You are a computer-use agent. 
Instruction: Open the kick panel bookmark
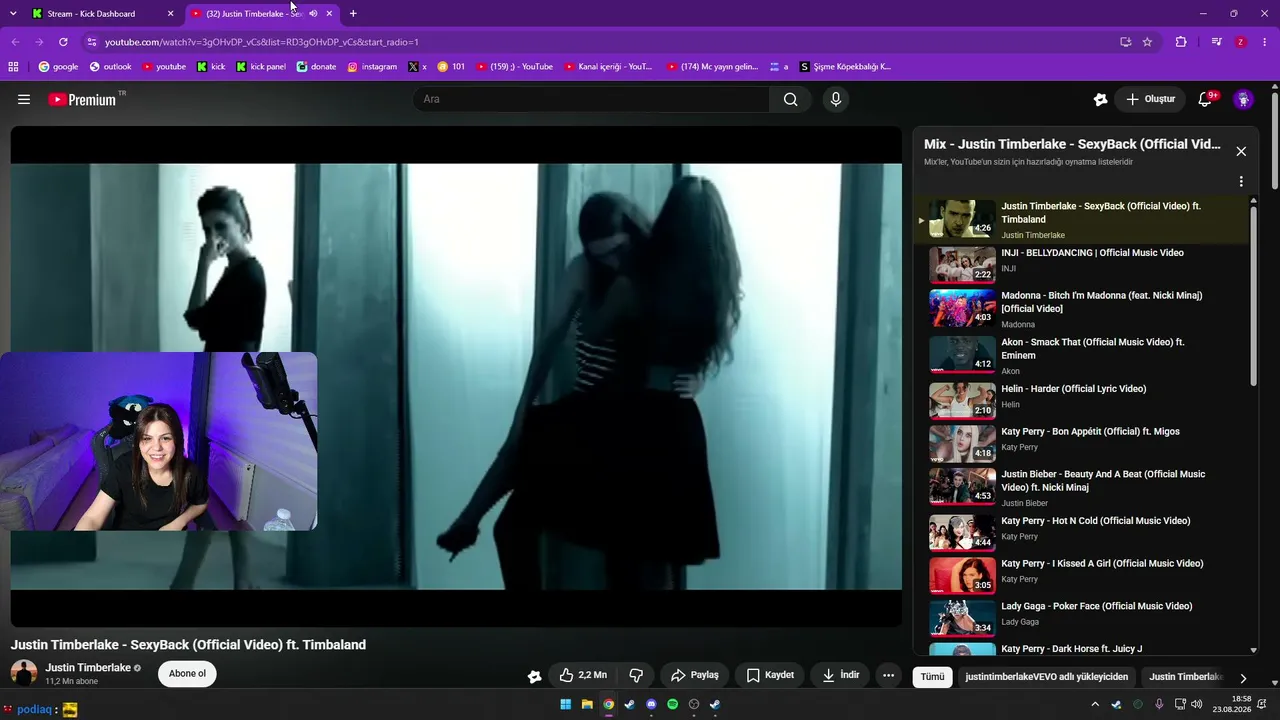261,67
